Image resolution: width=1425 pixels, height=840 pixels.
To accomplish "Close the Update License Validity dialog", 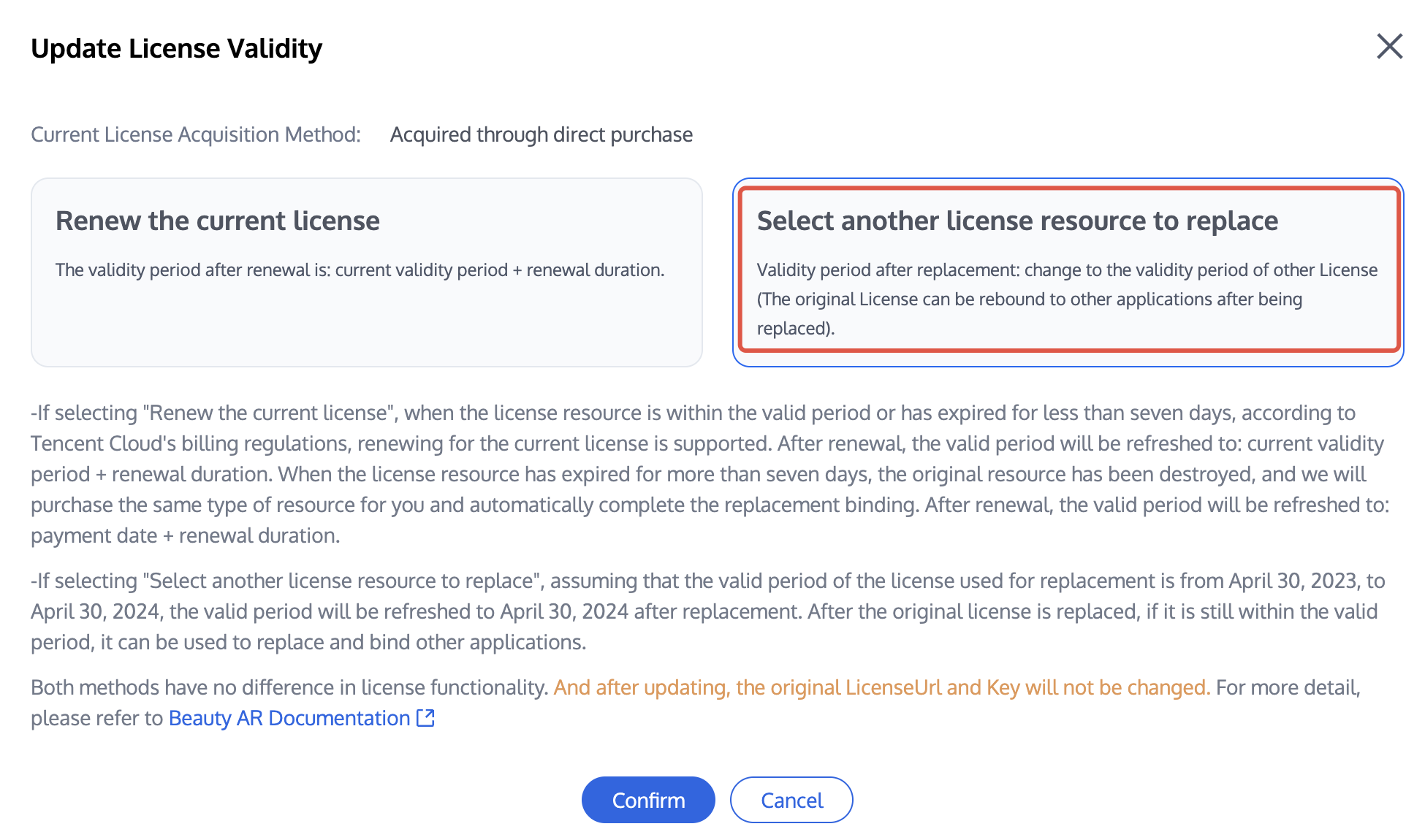I will tap(1389, 46).
